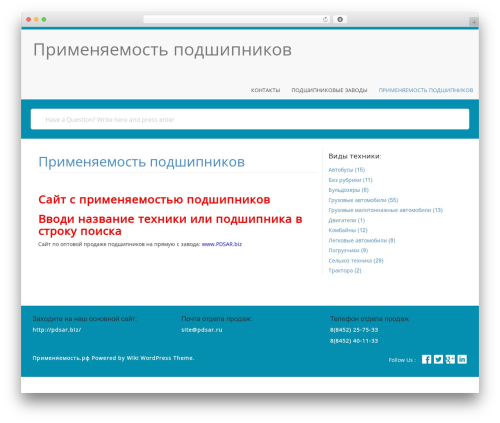Open the www.PDSAR.biz link
Image resolution: width=500 pixels, height=423 pixels.
point(222,244)
